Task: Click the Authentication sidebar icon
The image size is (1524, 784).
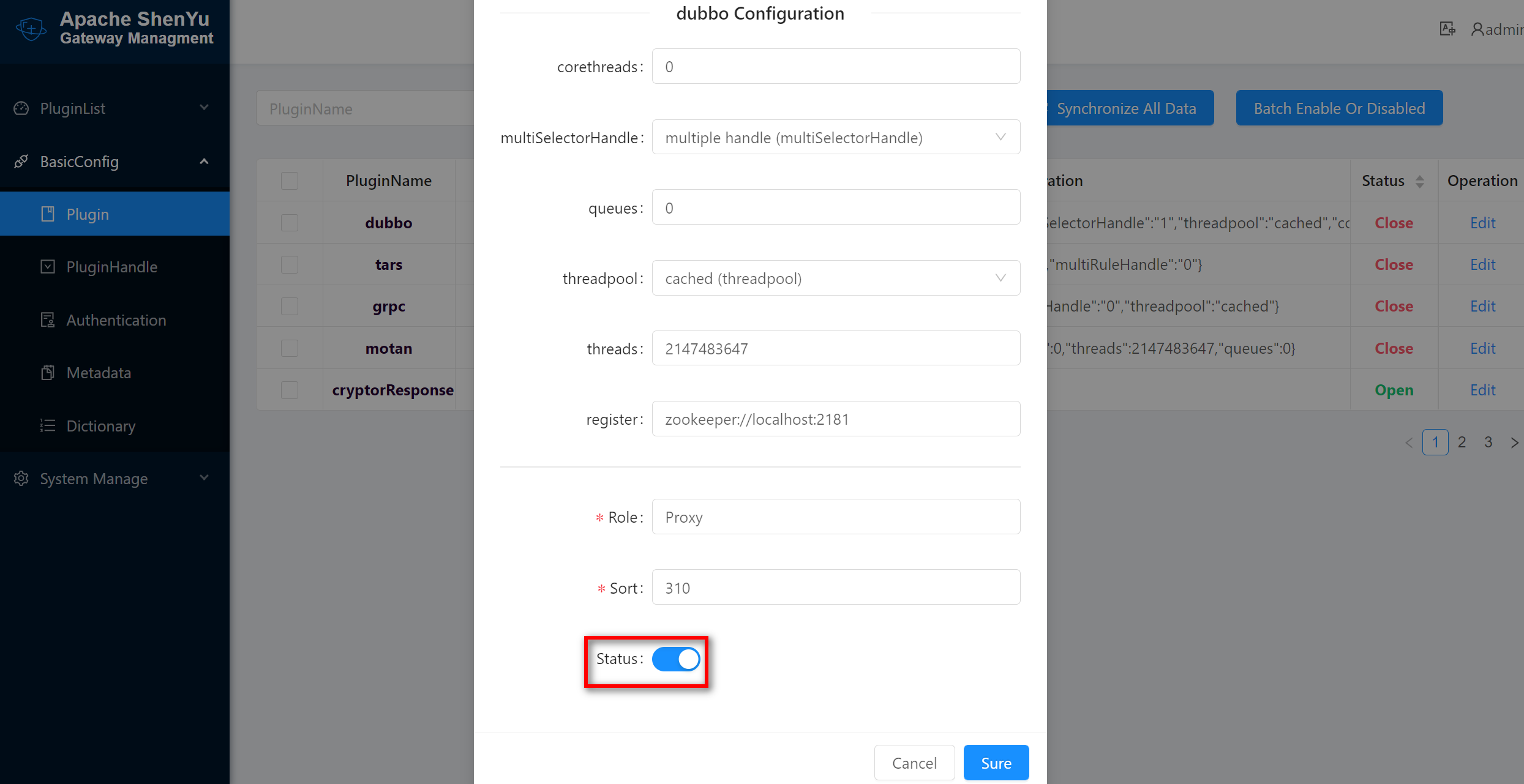Action: tap(48, 320)
